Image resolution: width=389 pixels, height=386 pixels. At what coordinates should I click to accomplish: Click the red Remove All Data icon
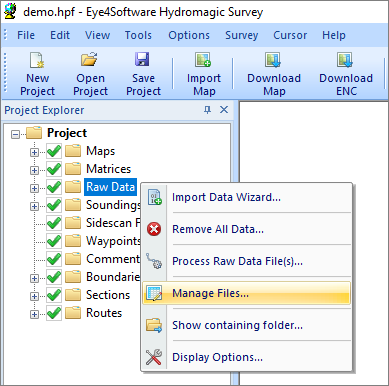click(x=154, y=229)
